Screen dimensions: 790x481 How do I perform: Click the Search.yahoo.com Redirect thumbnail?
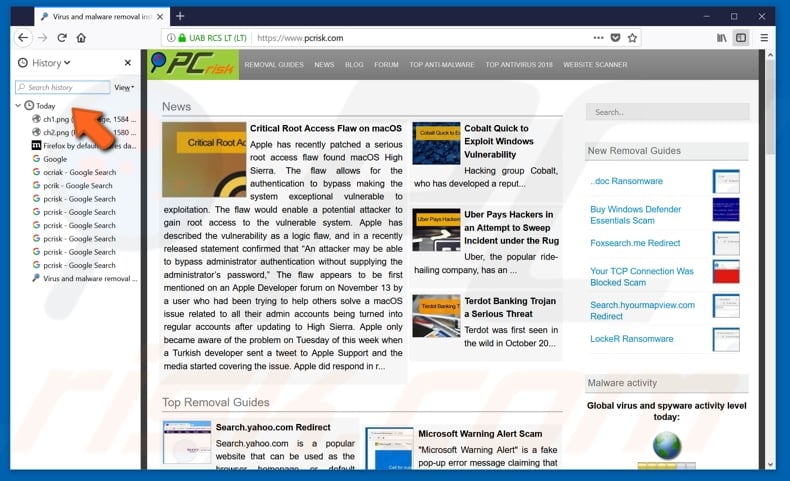click(x=187, y=442)
